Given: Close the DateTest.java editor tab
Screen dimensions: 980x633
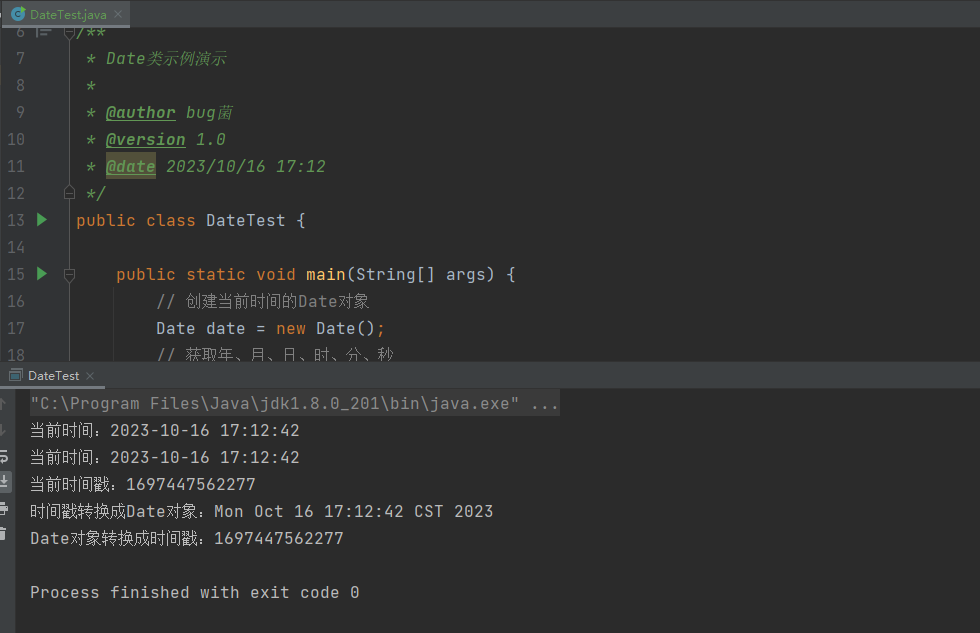Looking at the screenshot, I should coord(118,14).
